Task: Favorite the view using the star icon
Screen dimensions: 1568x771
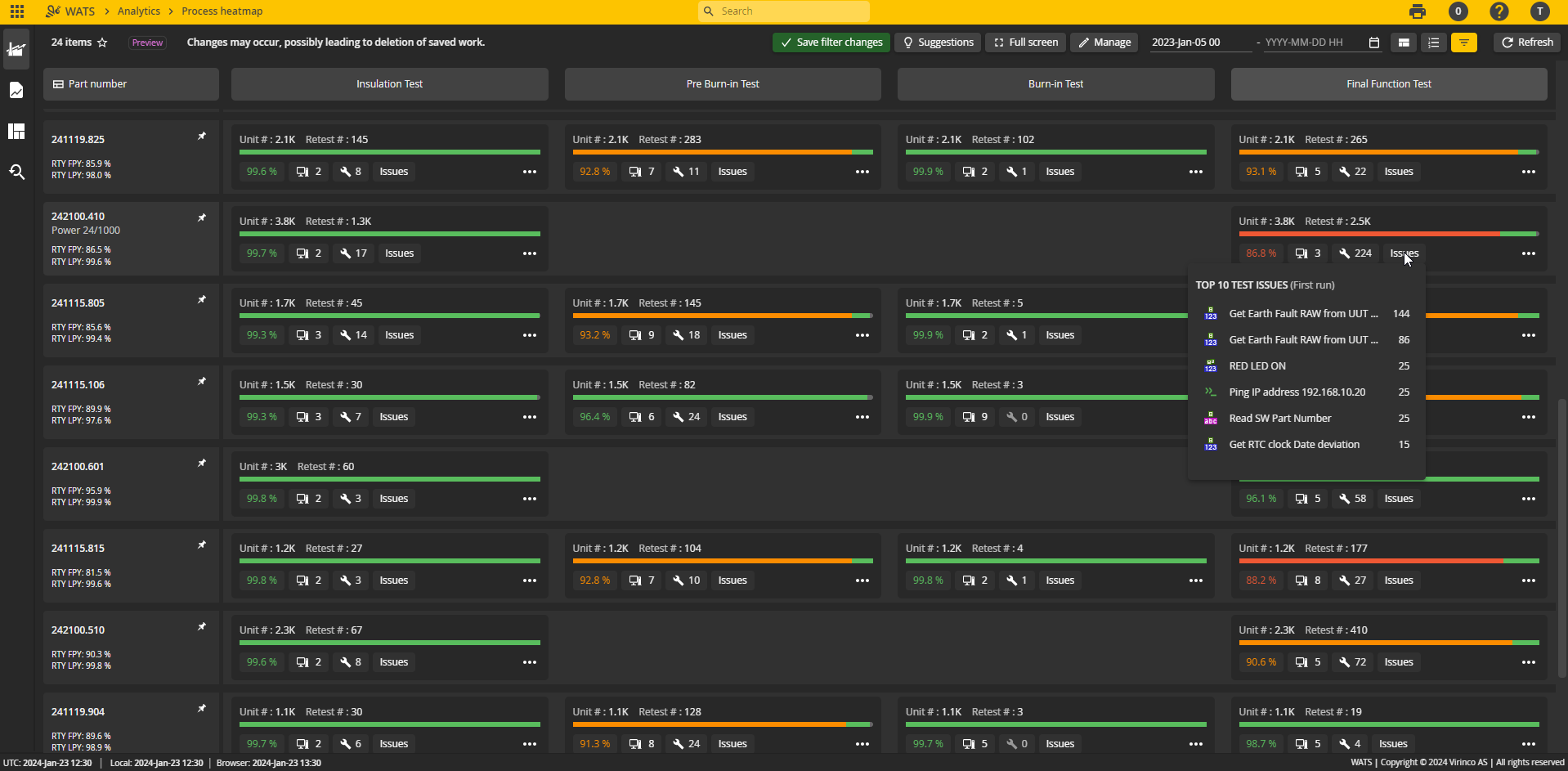Action: [103, 42]
